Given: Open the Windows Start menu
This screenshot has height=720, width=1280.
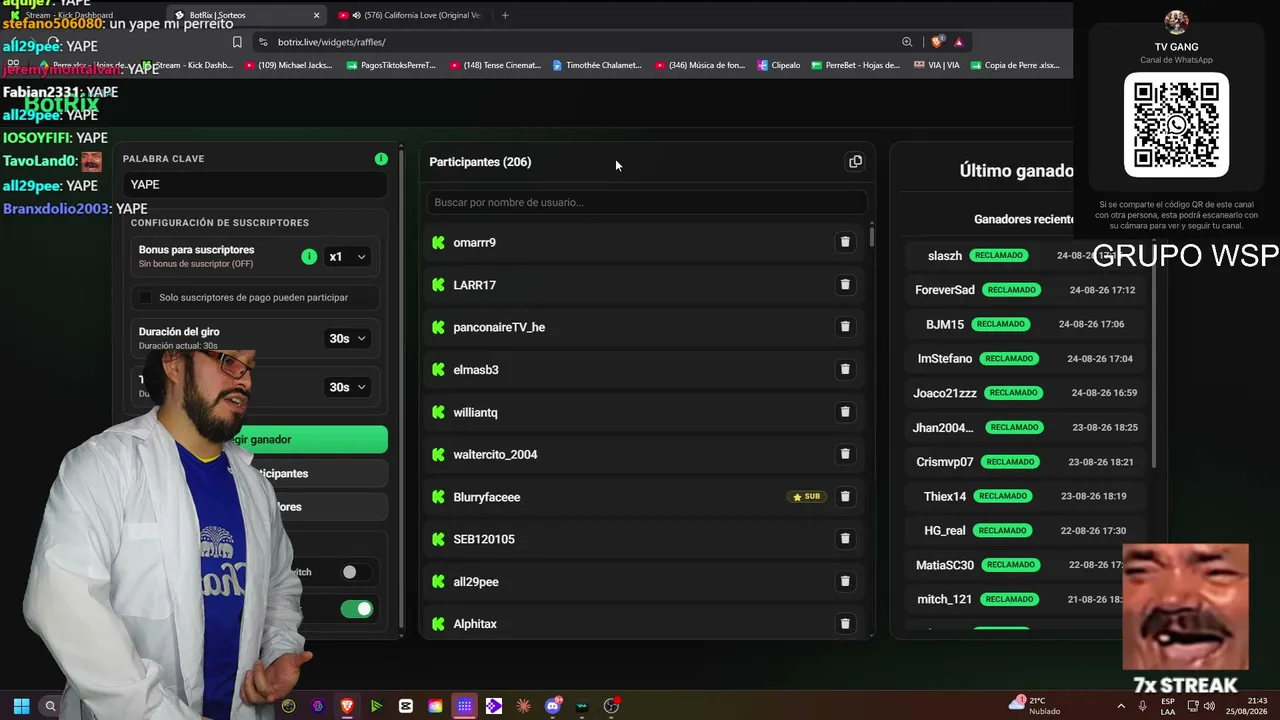Looking at the screenshot, I should pos(21,706).
